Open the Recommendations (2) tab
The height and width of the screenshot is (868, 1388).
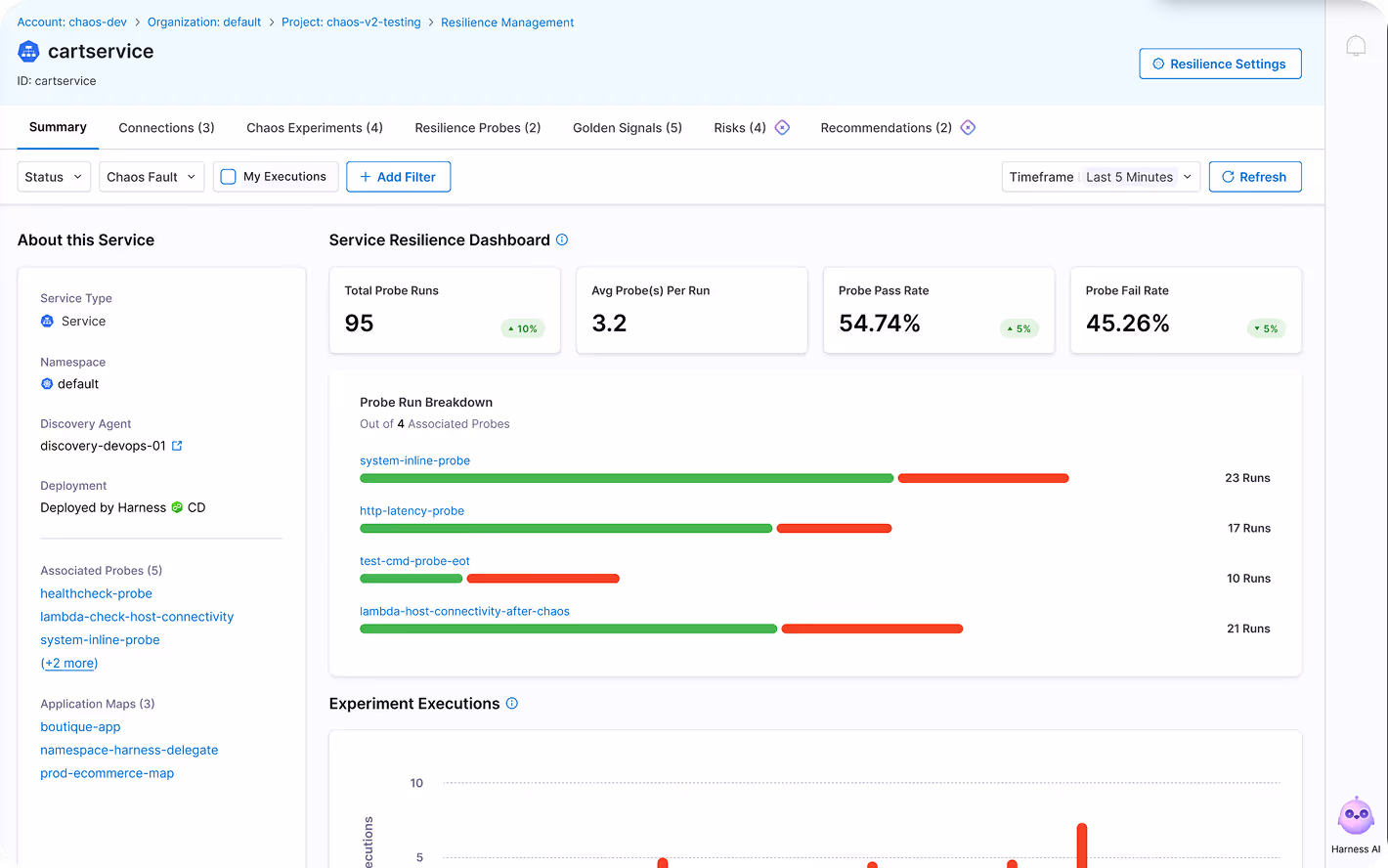tap(887, 128)
